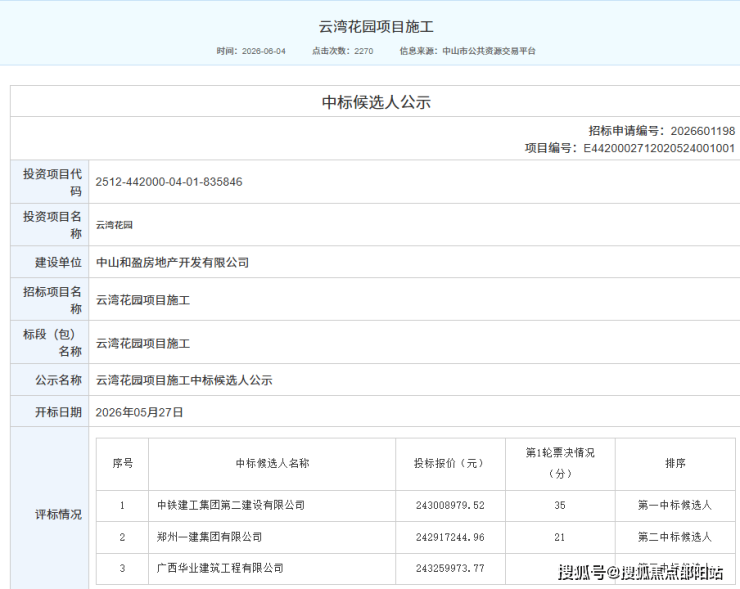Select the page title 云湾花园项目施工
Image resolution: width=740 pixels, height=589 pixels.
pos(376,26)
